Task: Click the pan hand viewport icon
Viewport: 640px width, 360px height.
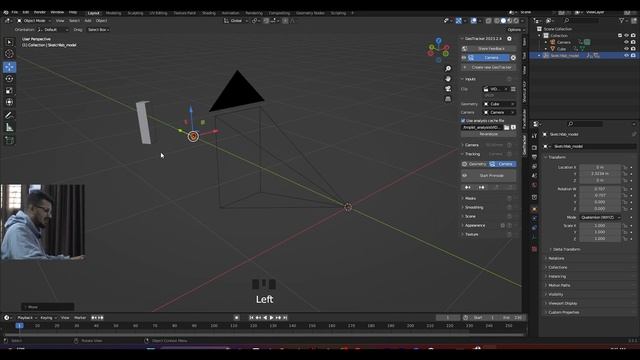Action: (x=448, y=79)
